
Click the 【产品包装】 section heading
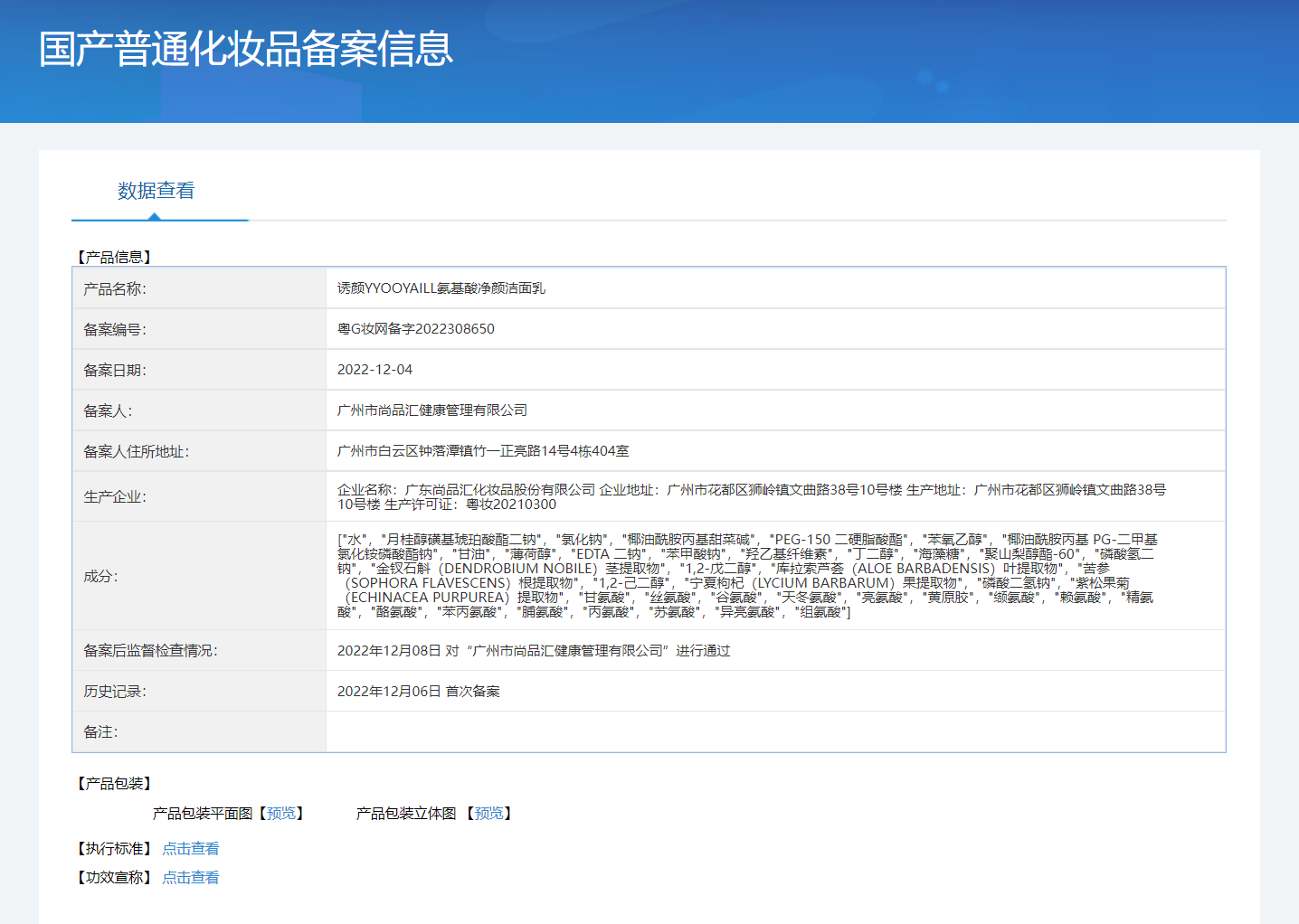113,784
